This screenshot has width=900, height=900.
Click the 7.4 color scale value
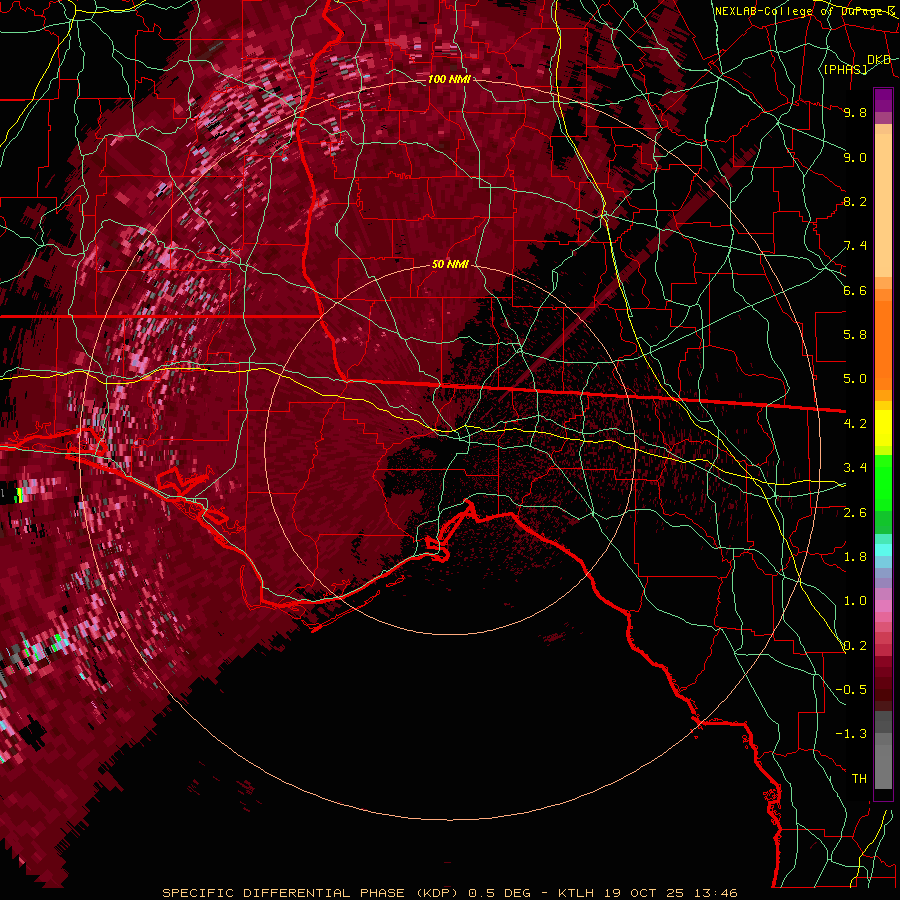[855, 246]
